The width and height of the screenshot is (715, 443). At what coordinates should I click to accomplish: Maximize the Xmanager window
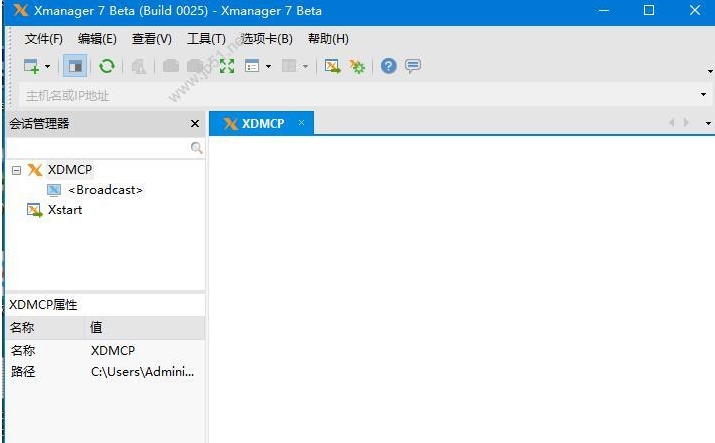649,10
